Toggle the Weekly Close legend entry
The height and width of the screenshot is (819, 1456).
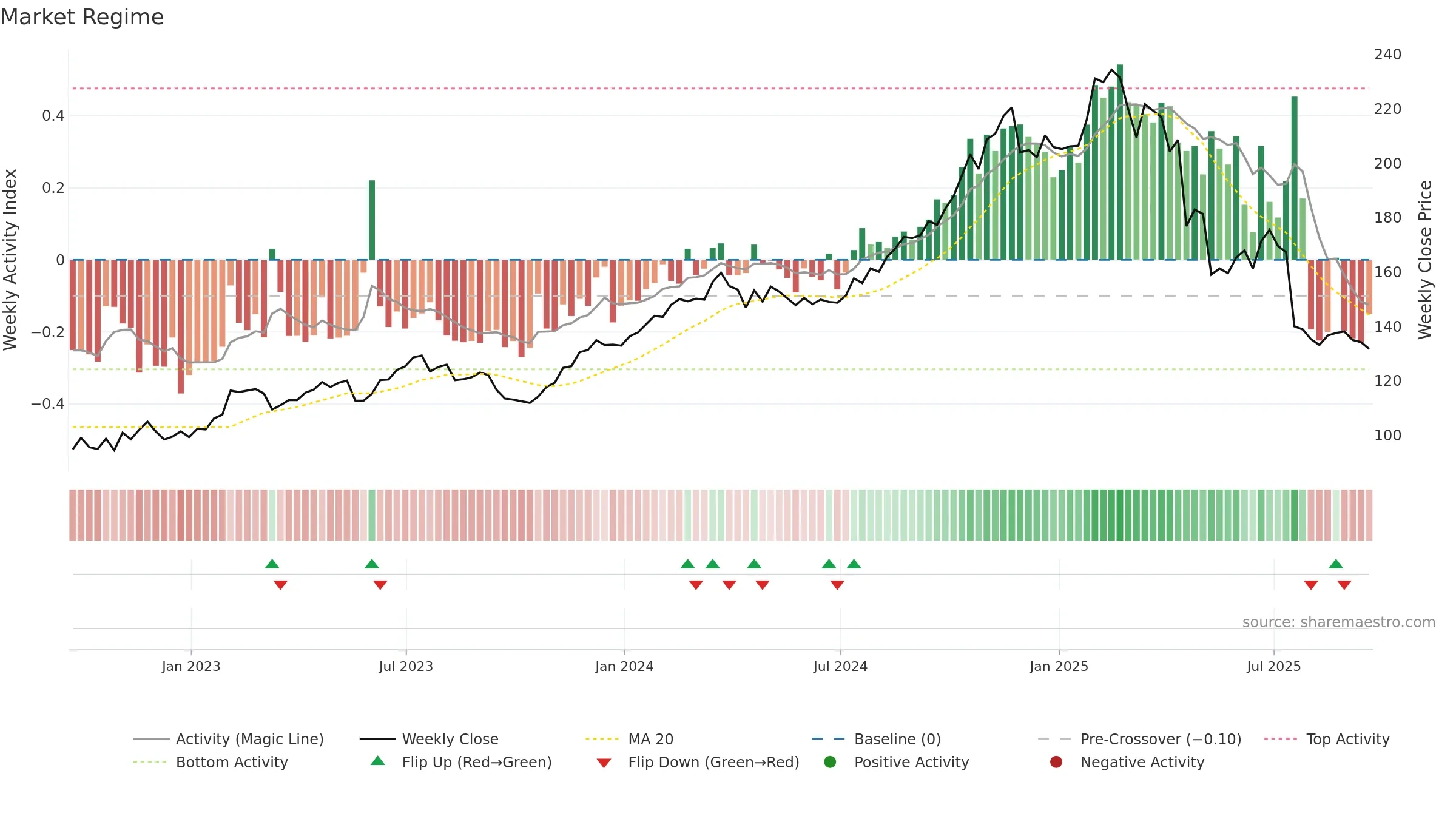pyautogui.click(x=429, y=739)
